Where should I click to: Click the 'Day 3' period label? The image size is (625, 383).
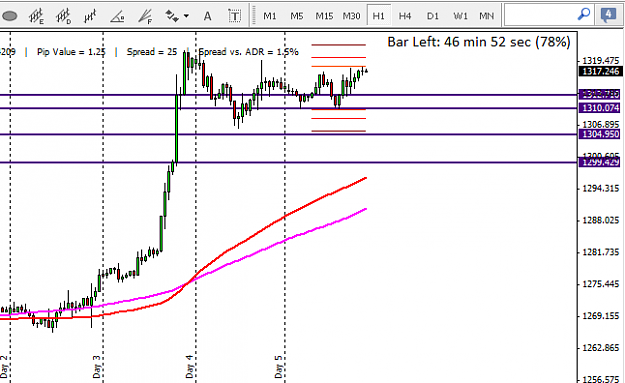pos(97,367)
